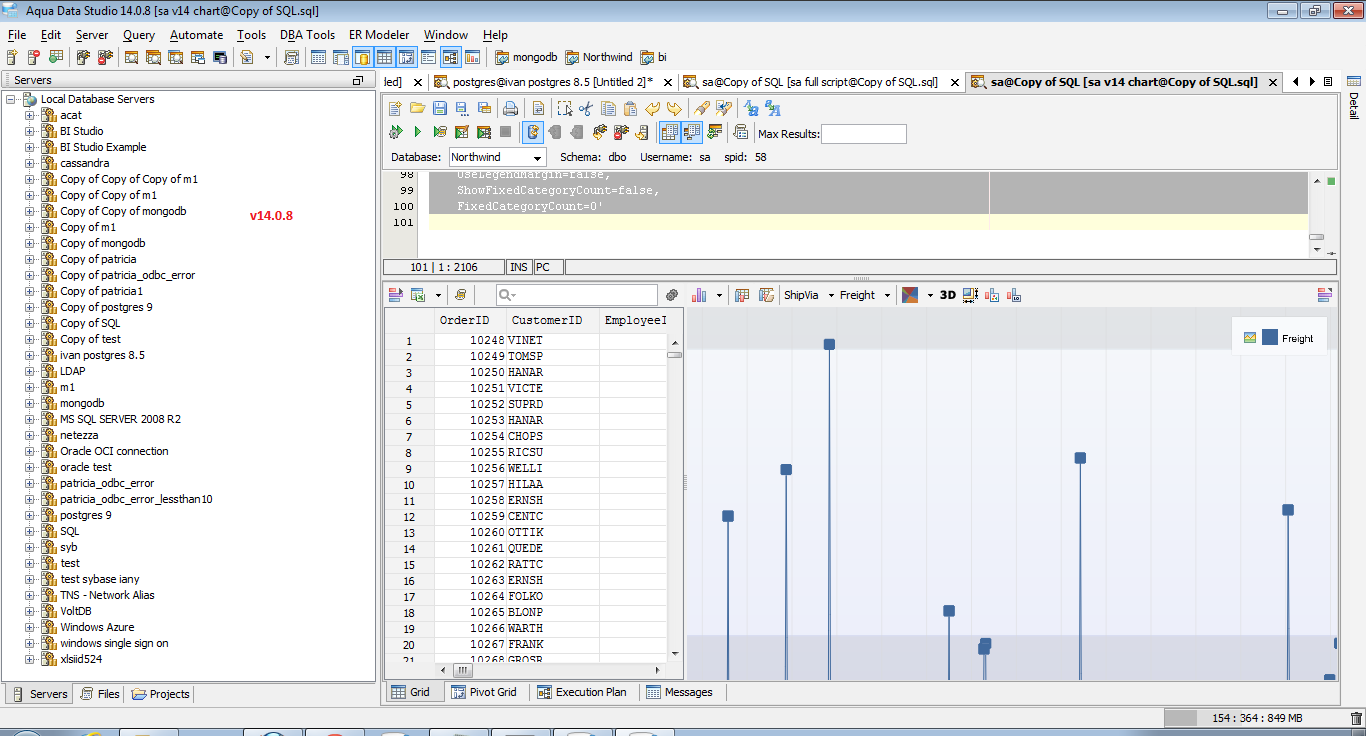Click the Undo arrow icon
The image size is (1366, 736).
[x=652, y=109]
